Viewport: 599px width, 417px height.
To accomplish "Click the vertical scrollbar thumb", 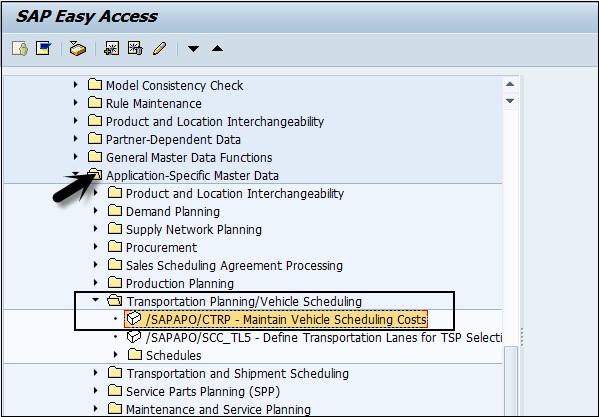I will point(510,381).
